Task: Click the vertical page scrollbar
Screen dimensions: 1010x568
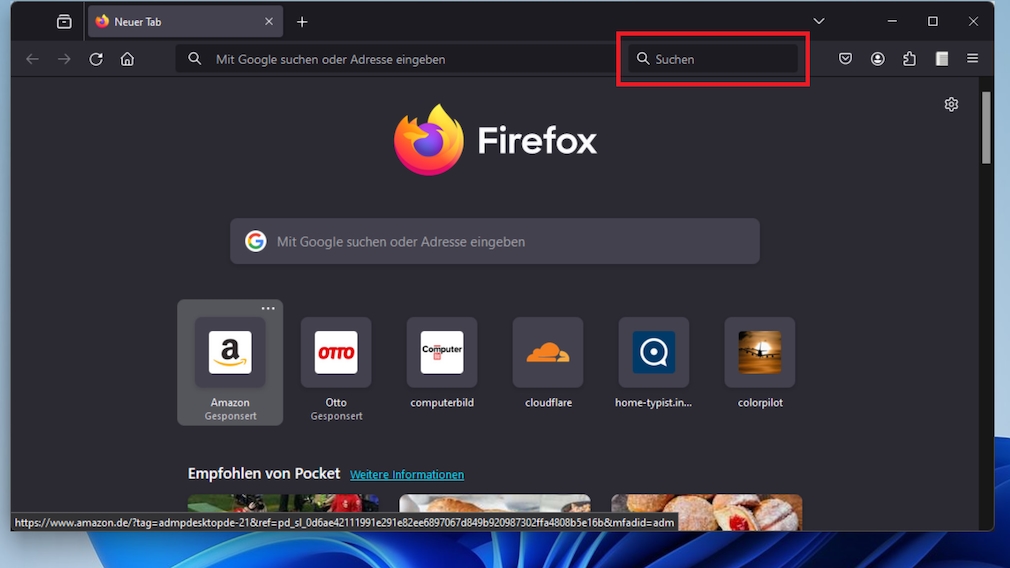Action: [x=986, y=128]
